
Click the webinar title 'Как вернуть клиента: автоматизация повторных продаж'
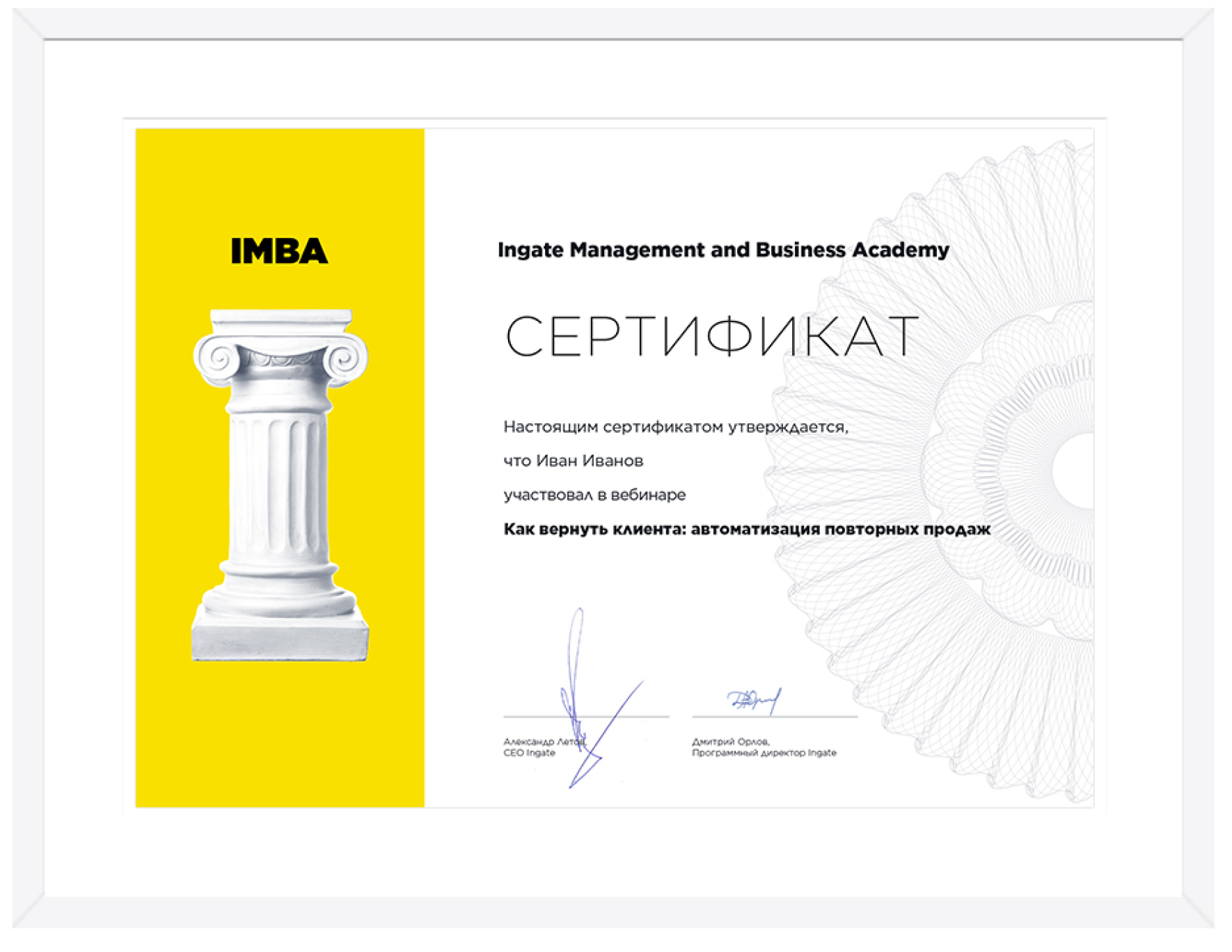click(747, 529)
